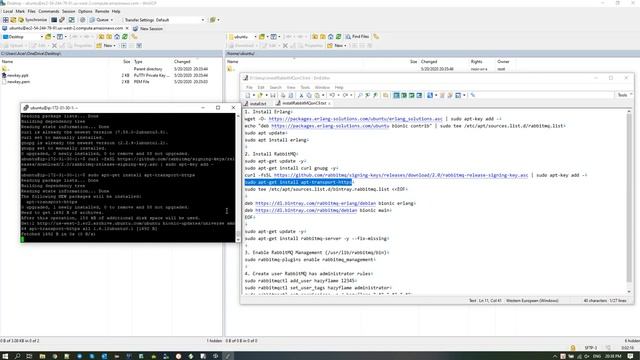The image size is (640, 360).
Task: Select the newkey.pem file
Action: [x=16, y=82]
